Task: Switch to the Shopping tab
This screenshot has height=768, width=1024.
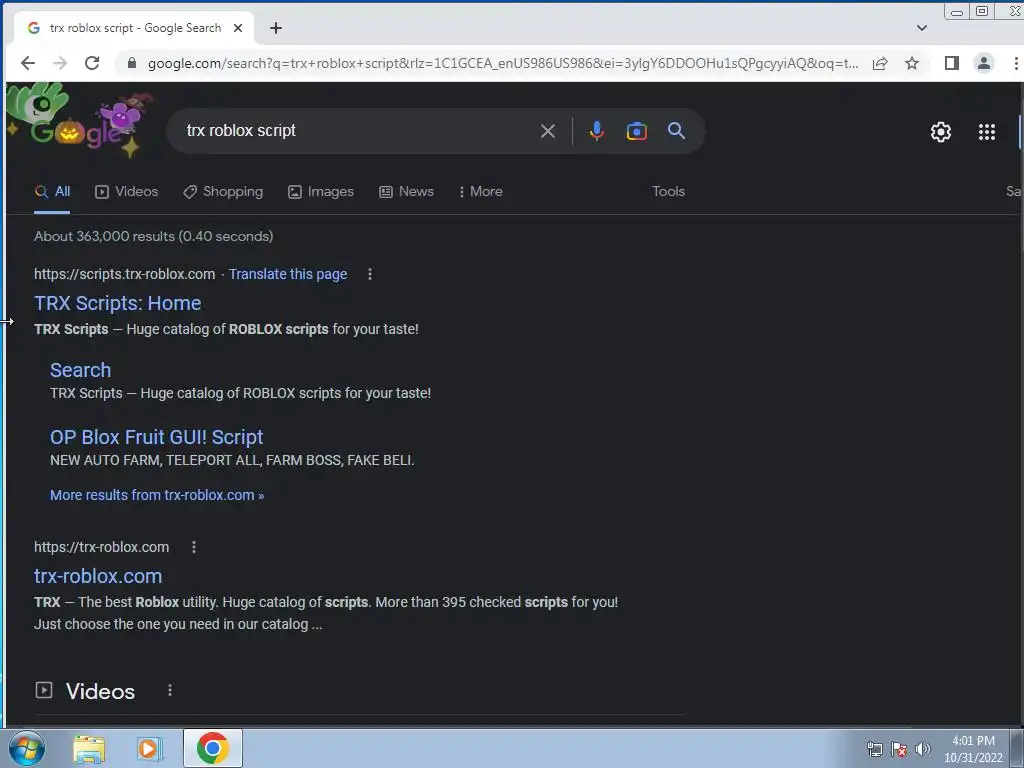Action: (x=223, y=191)
